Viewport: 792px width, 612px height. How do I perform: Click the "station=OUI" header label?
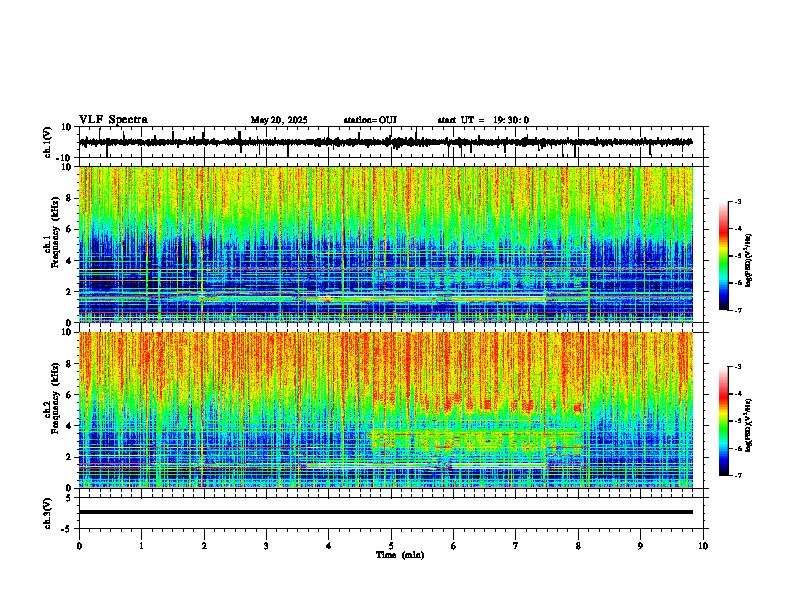click(x=370, y=120)
